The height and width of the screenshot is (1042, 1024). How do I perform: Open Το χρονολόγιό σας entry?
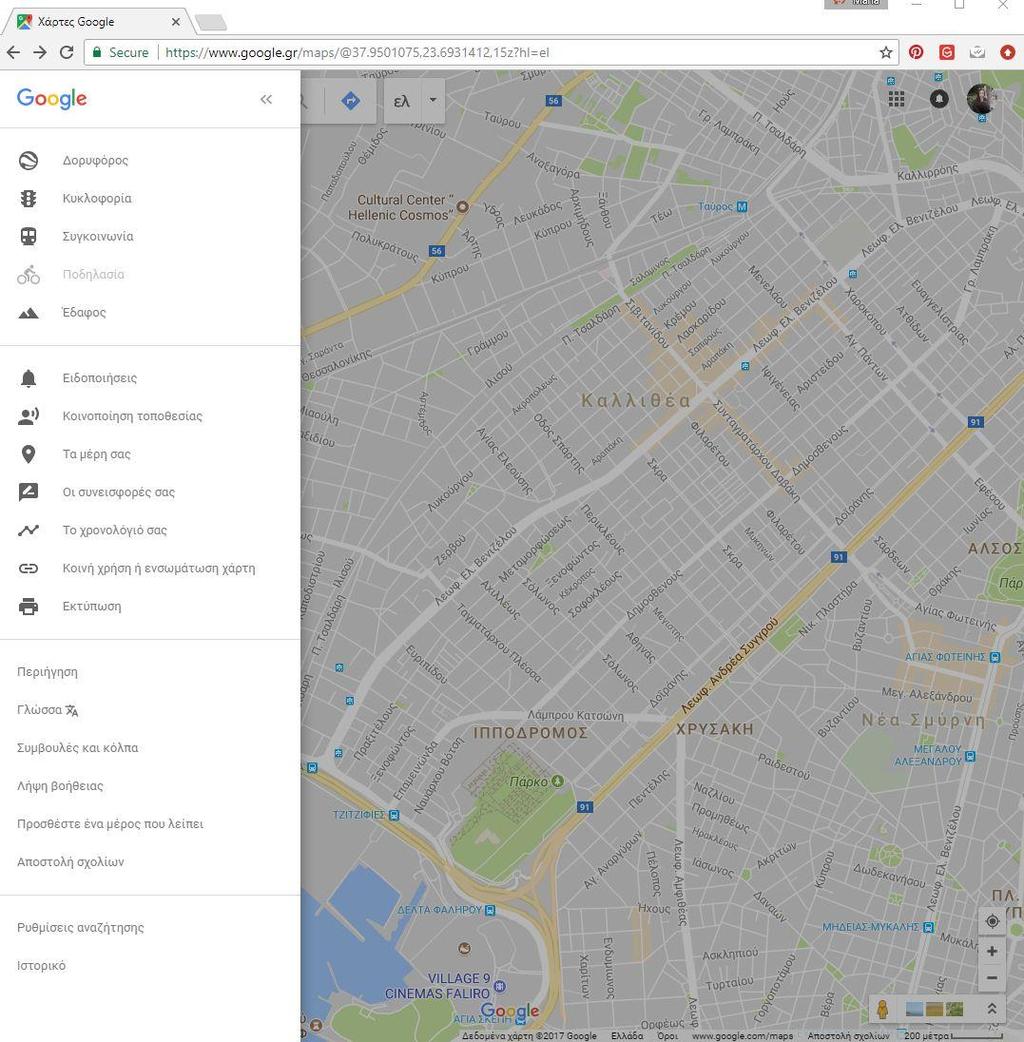(114, 530)
